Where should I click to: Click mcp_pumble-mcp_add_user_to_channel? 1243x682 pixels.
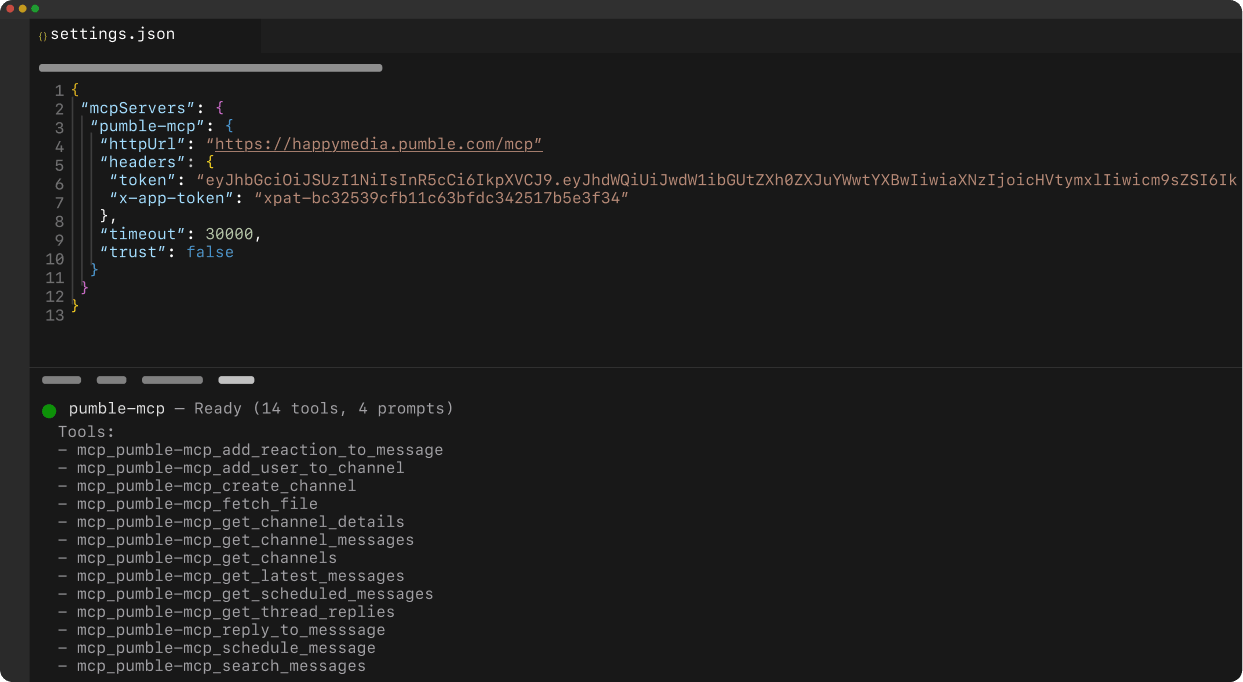pos(241,468)
